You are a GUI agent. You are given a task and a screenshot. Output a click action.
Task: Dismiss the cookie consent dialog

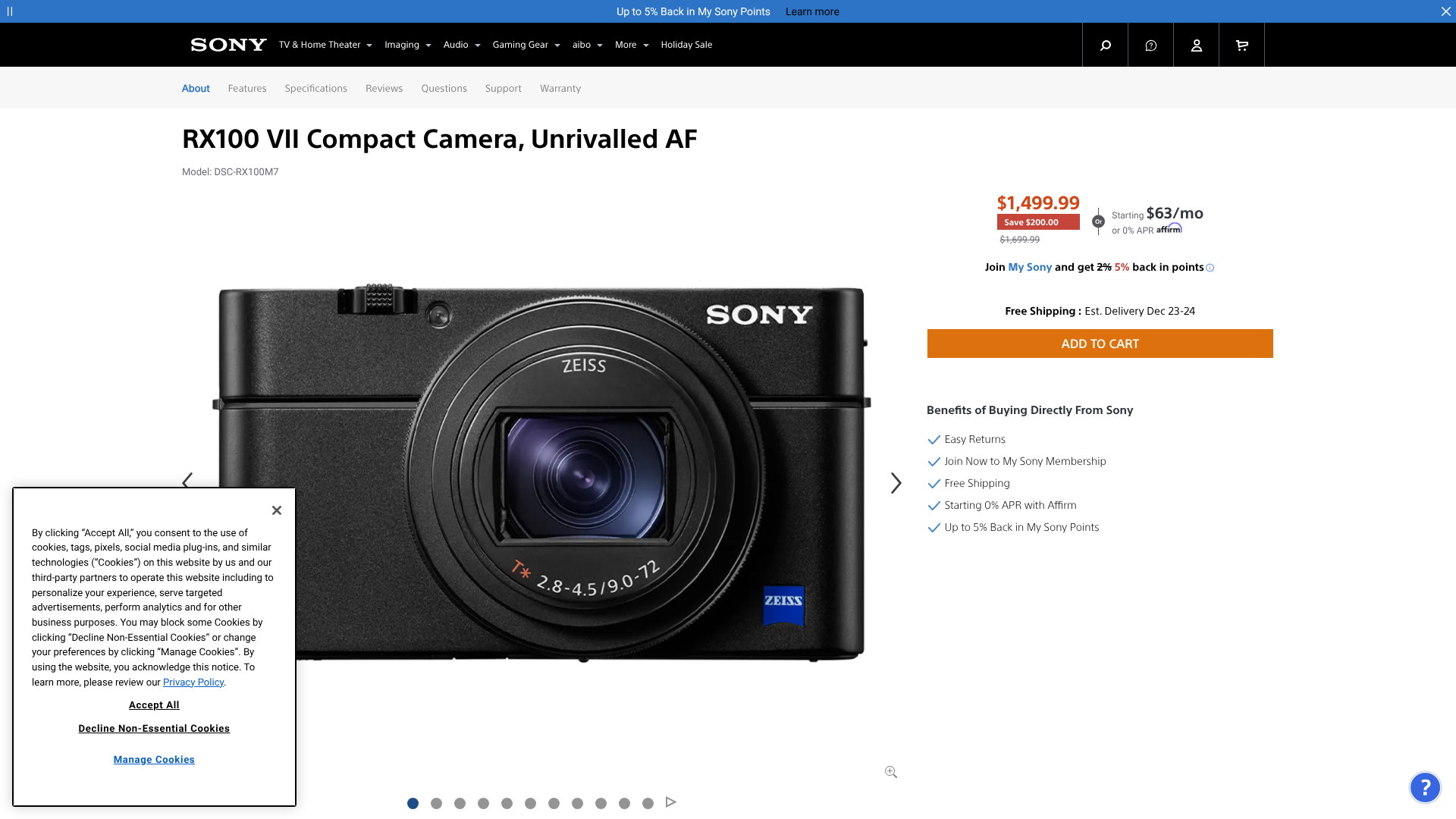(x=277, y=510)
